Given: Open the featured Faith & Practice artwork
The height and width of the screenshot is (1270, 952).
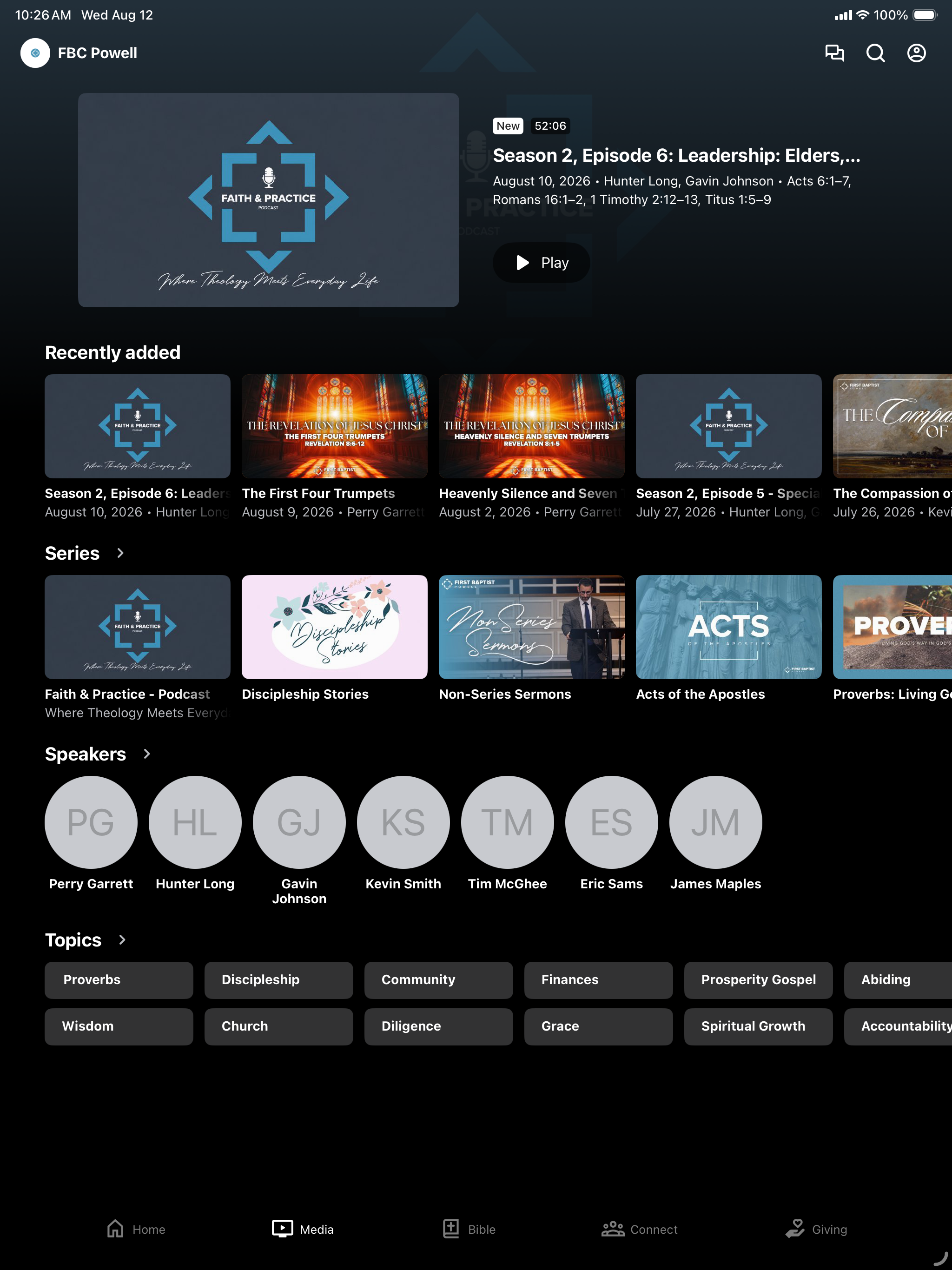Looking at the screenshot, I should click(x=268, y=200).
